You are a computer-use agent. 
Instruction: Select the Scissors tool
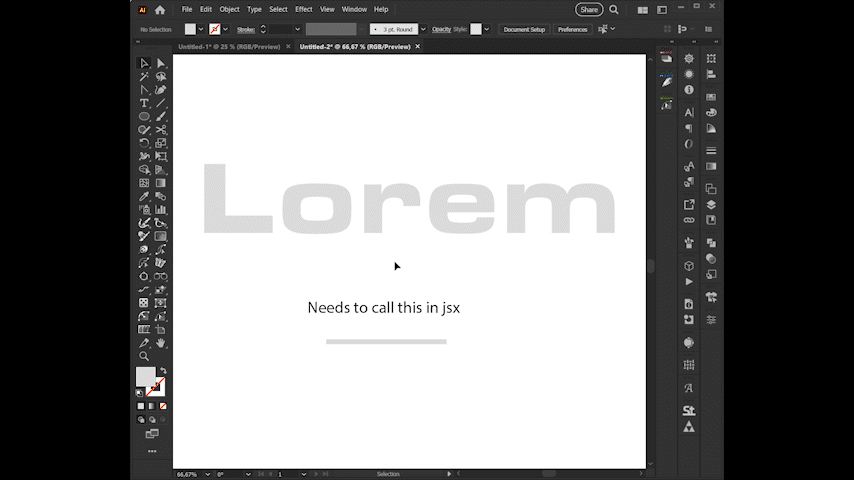(x=161, y=130)
